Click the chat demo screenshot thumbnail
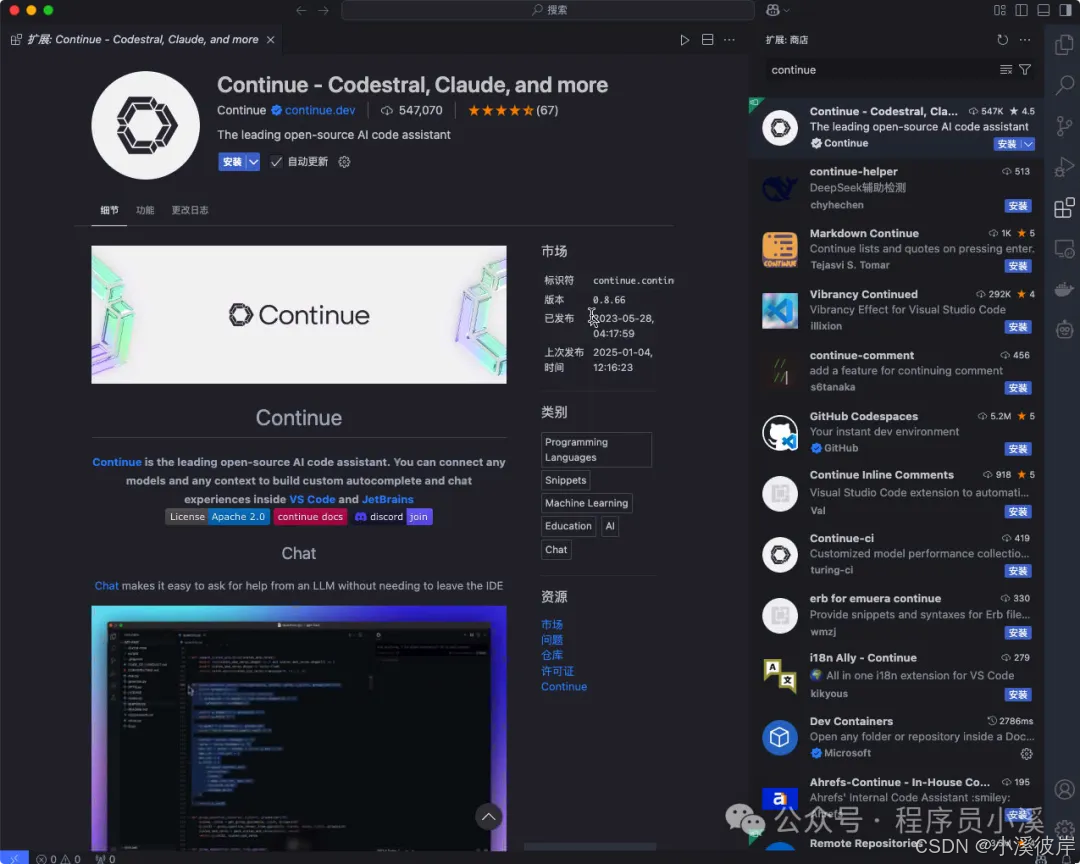The height and width of the screenshot is (864, 1080). click(299, 728)
